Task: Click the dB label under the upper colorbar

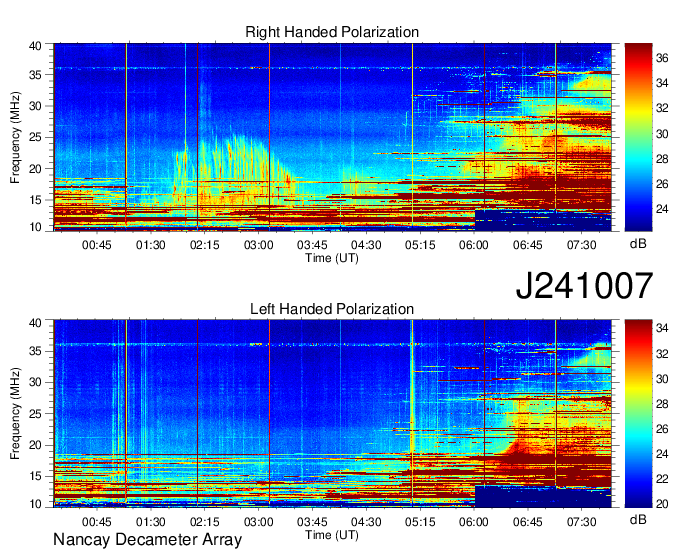Action: (x=638, y=243)
